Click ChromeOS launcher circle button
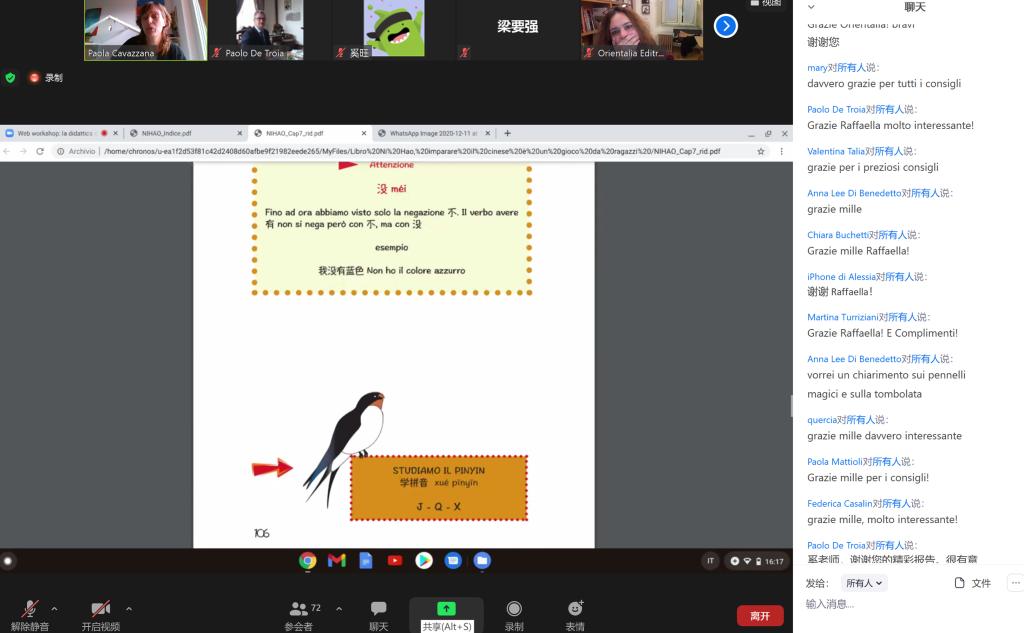The width and height of the screenshot is (1024, 633). click(8, 560)
